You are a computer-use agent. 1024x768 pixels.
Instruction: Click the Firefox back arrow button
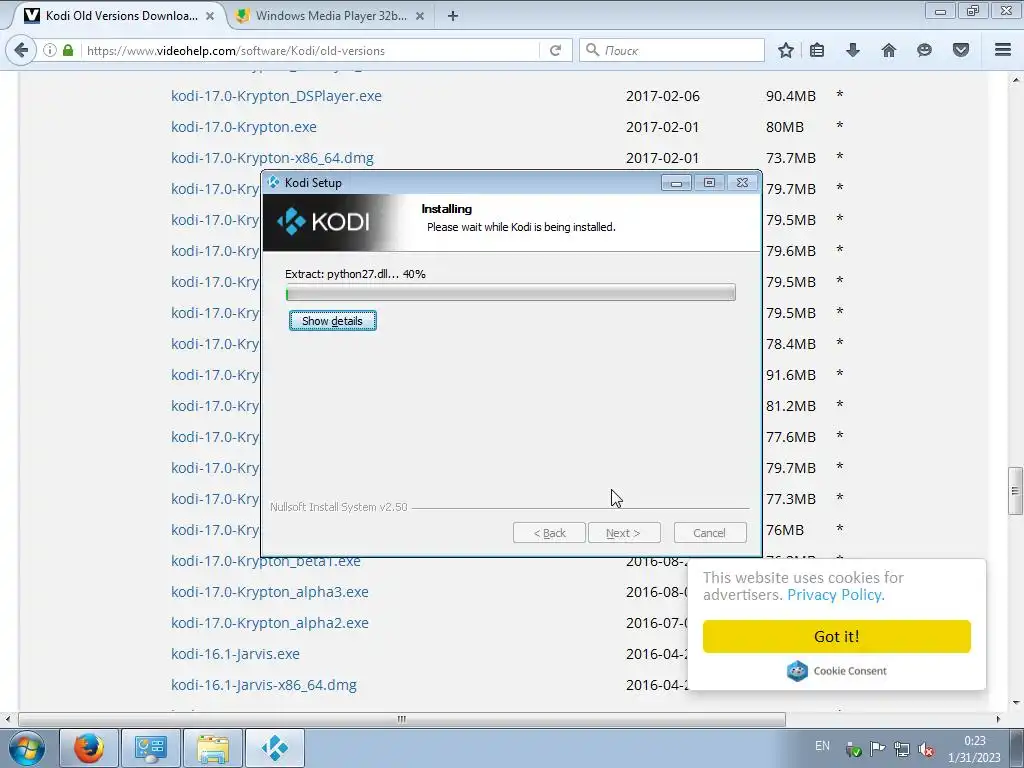22,50
